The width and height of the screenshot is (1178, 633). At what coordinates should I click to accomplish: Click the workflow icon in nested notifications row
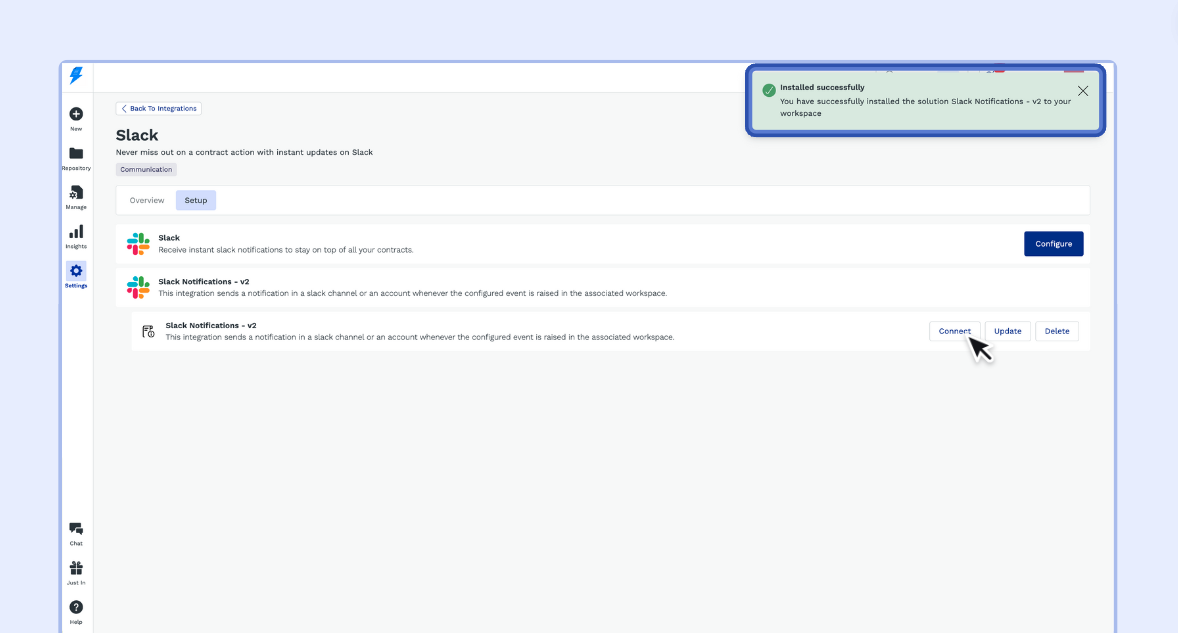(149, 331)
